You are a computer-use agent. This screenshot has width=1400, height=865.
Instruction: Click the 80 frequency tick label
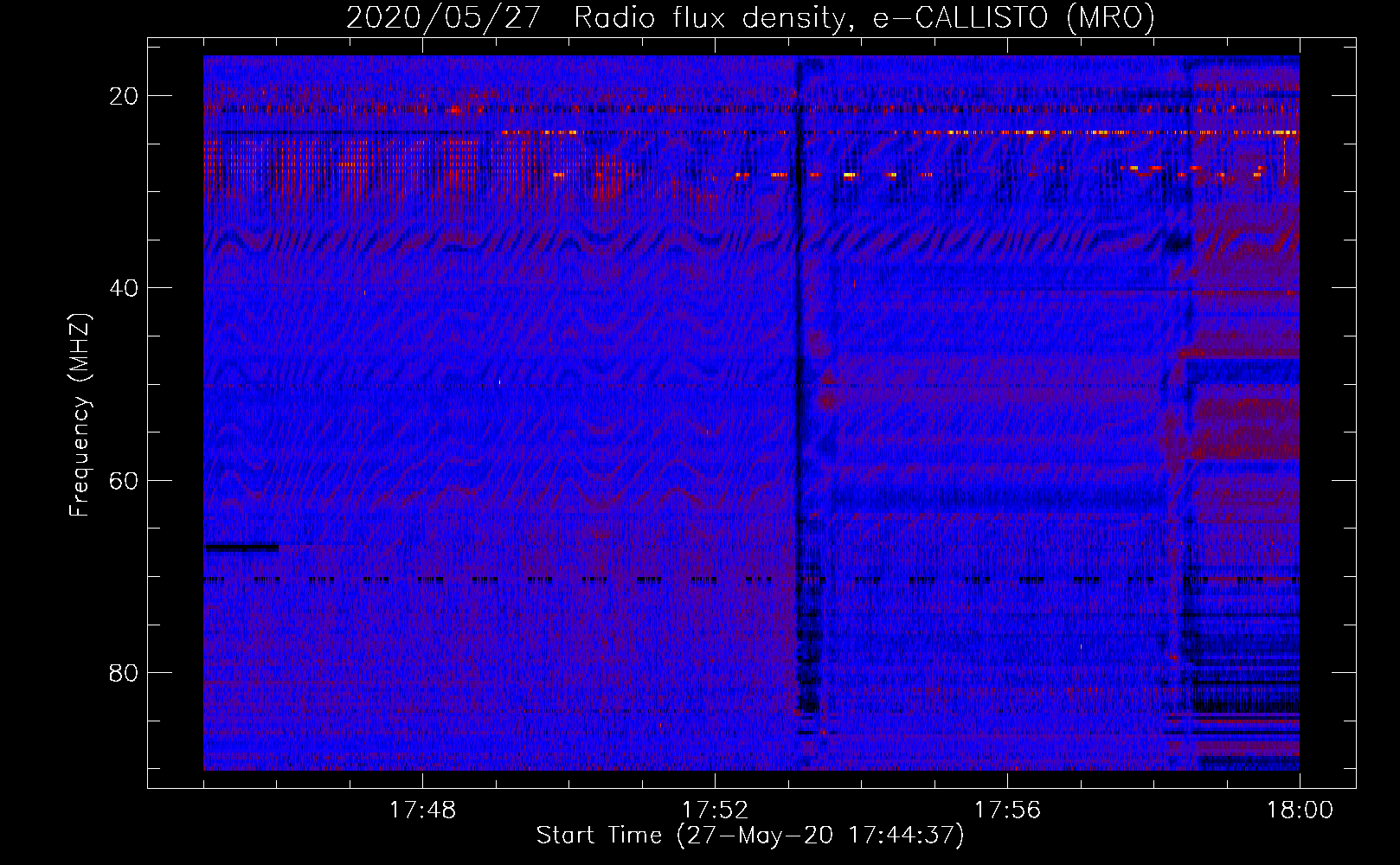pos(124,672)
